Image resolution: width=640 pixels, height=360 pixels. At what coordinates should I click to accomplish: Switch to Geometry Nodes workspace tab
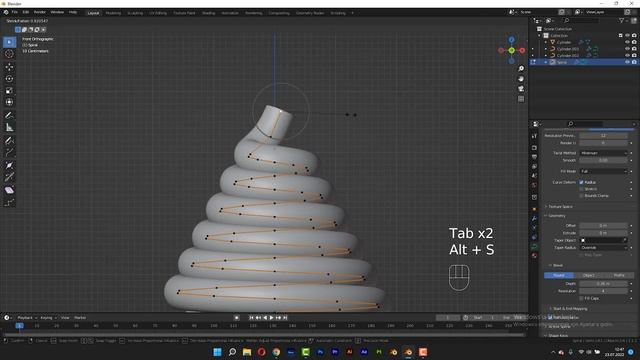(x=310, y=13)
